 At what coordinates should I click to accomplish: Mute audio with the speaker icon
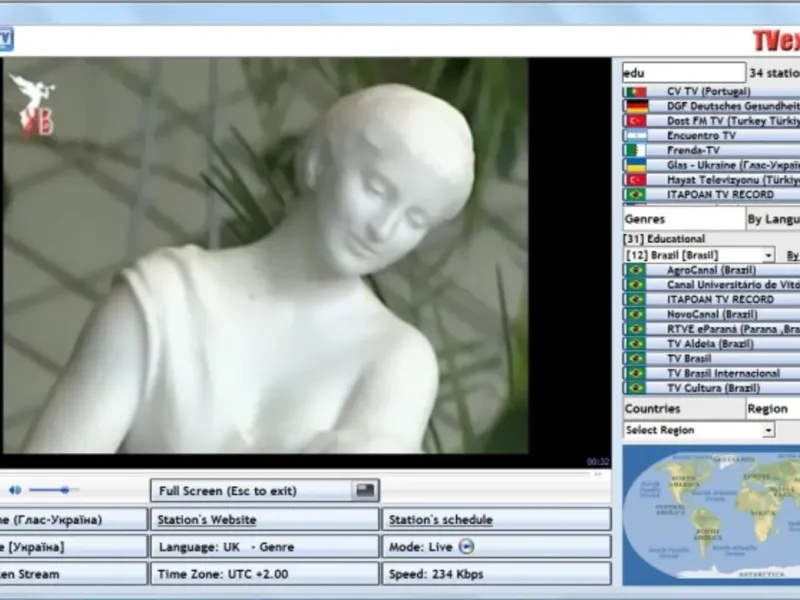pyautogui.click(x=15, y=490)
